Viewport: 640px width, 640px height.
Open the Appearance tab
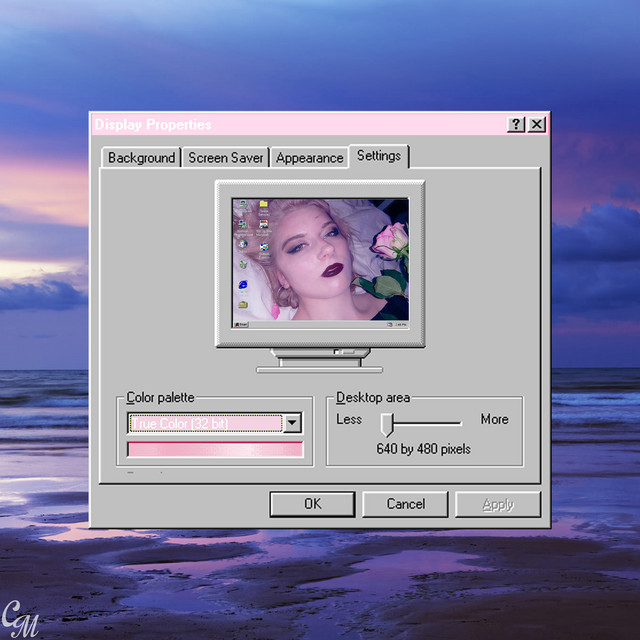[309, 158]
